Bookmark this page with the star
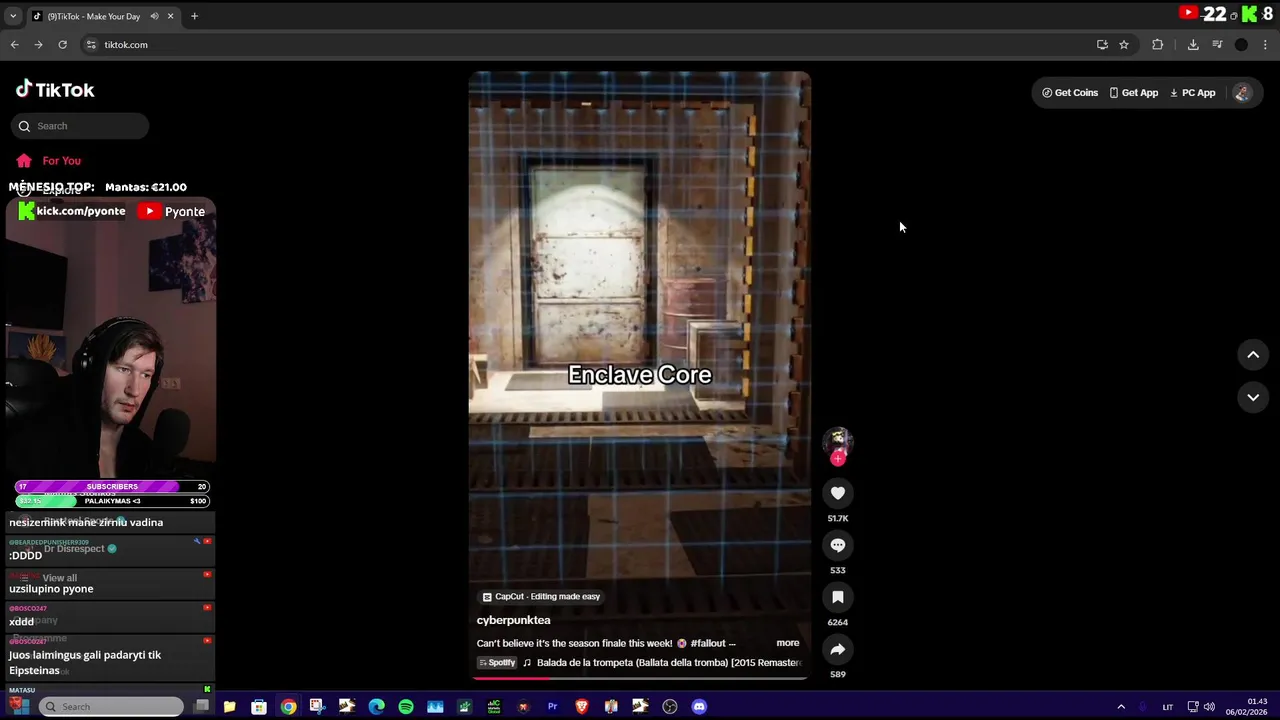 (x=1124, y=44)
